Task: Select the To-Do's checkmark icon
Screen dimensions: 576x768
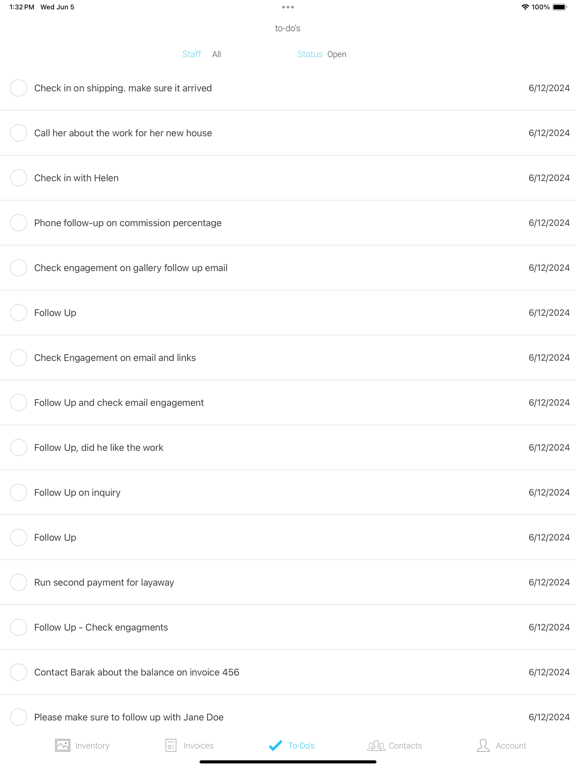Action: (275, 745)
